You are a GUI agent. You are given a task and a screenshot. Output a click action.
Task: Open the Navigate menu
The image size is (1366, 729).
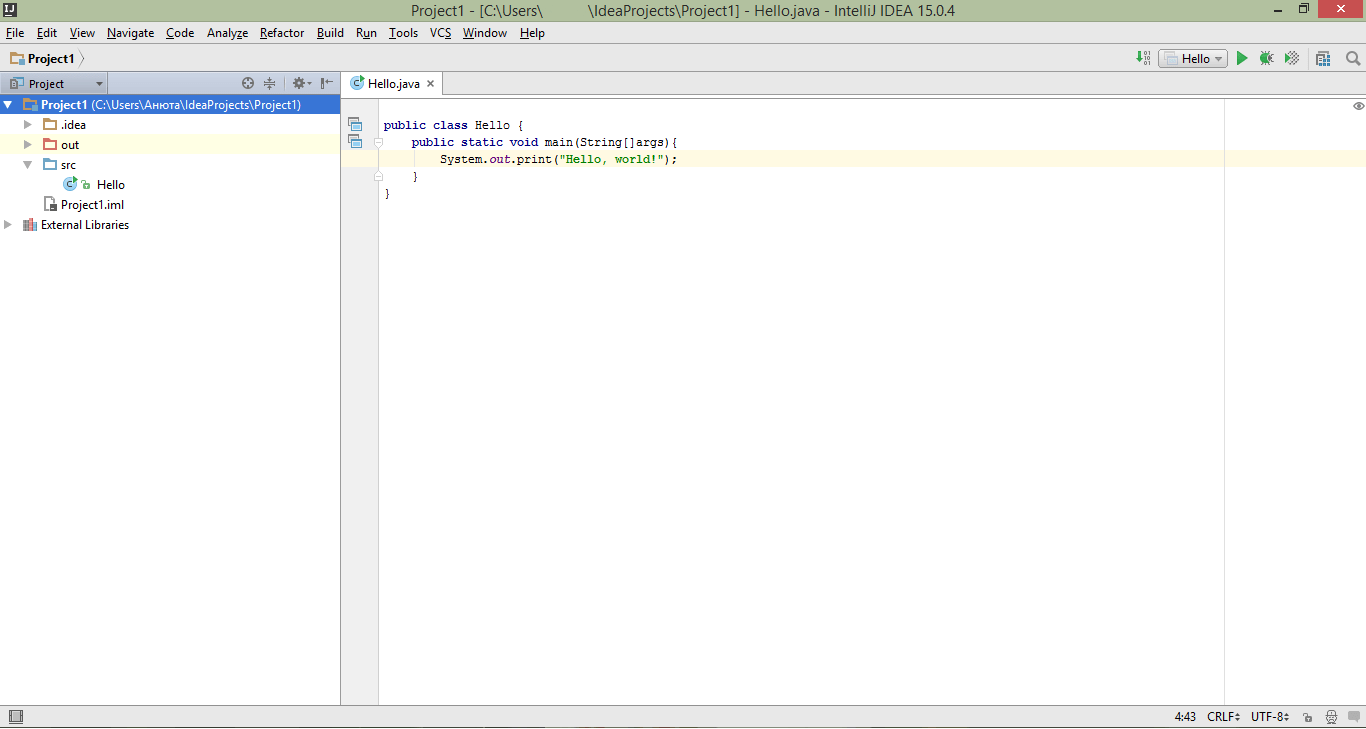[131, 33]
